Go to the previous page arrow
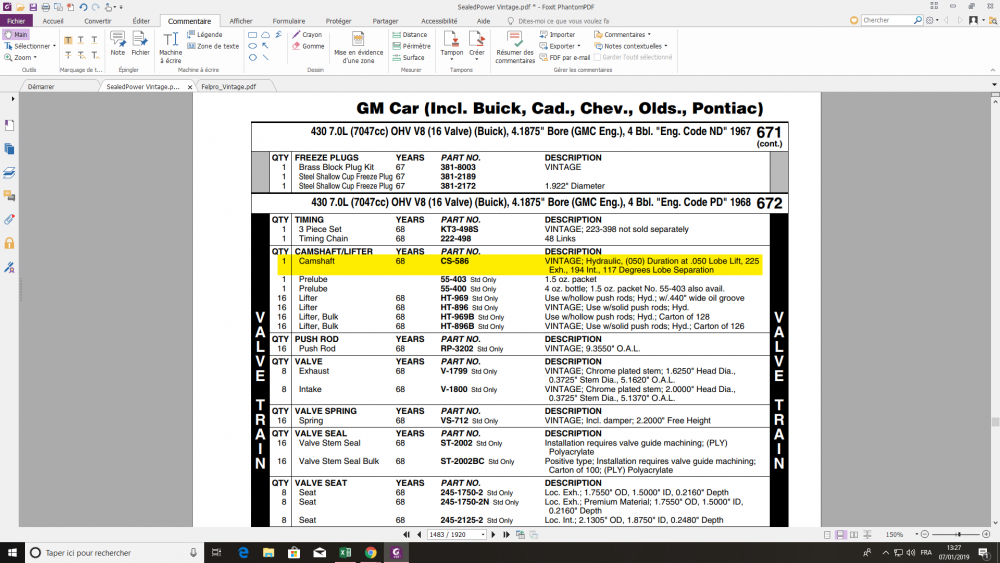Screen dimensions: 1000x563 (419, 535)
